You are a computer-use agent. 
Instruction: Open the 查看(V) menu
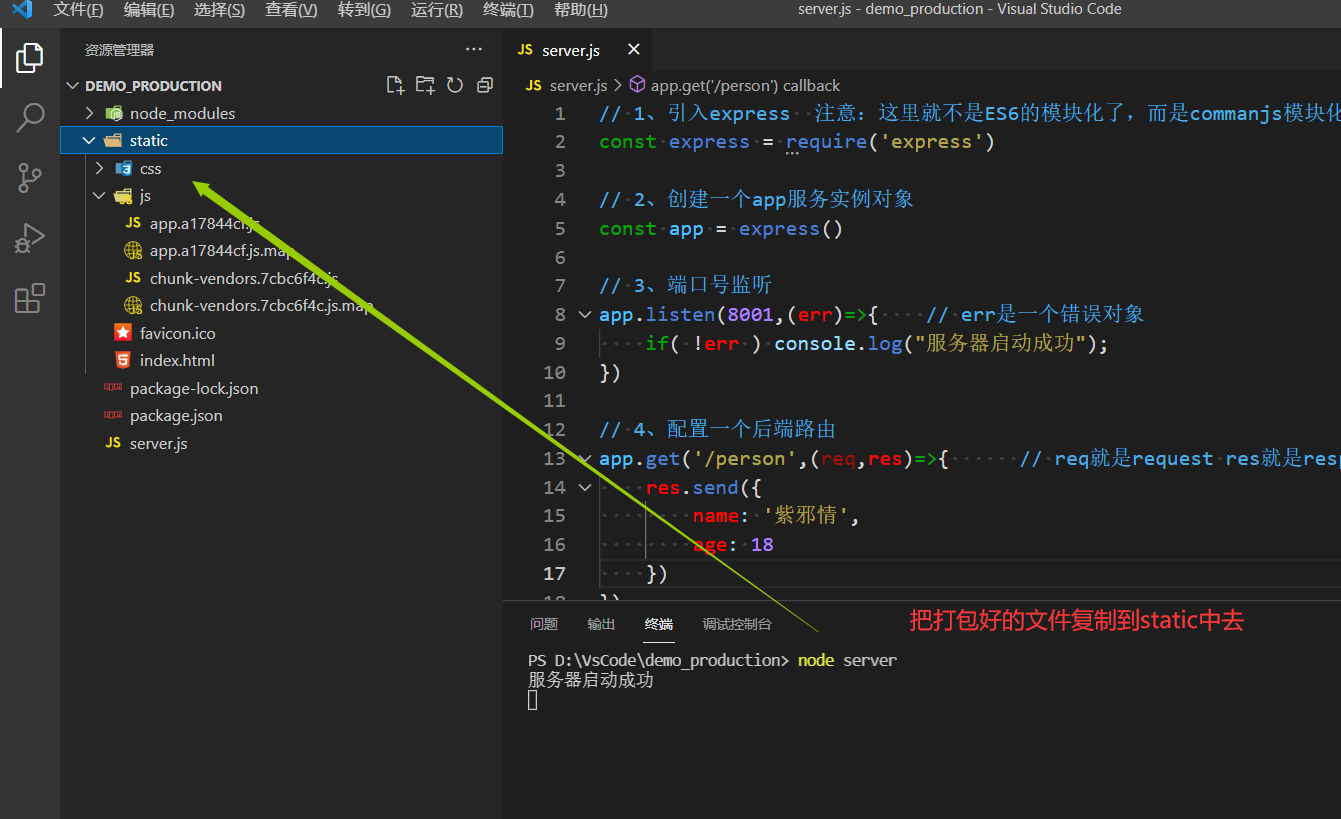pyautogui.click(x=291, y=10)
